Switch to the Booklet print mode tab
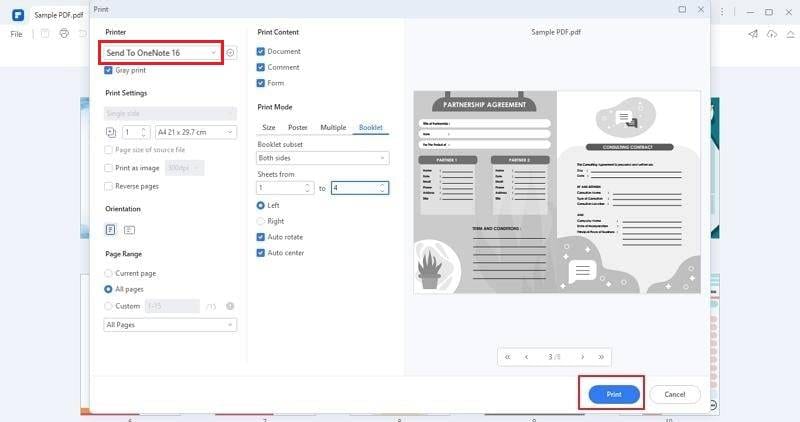 coord(371,128)
